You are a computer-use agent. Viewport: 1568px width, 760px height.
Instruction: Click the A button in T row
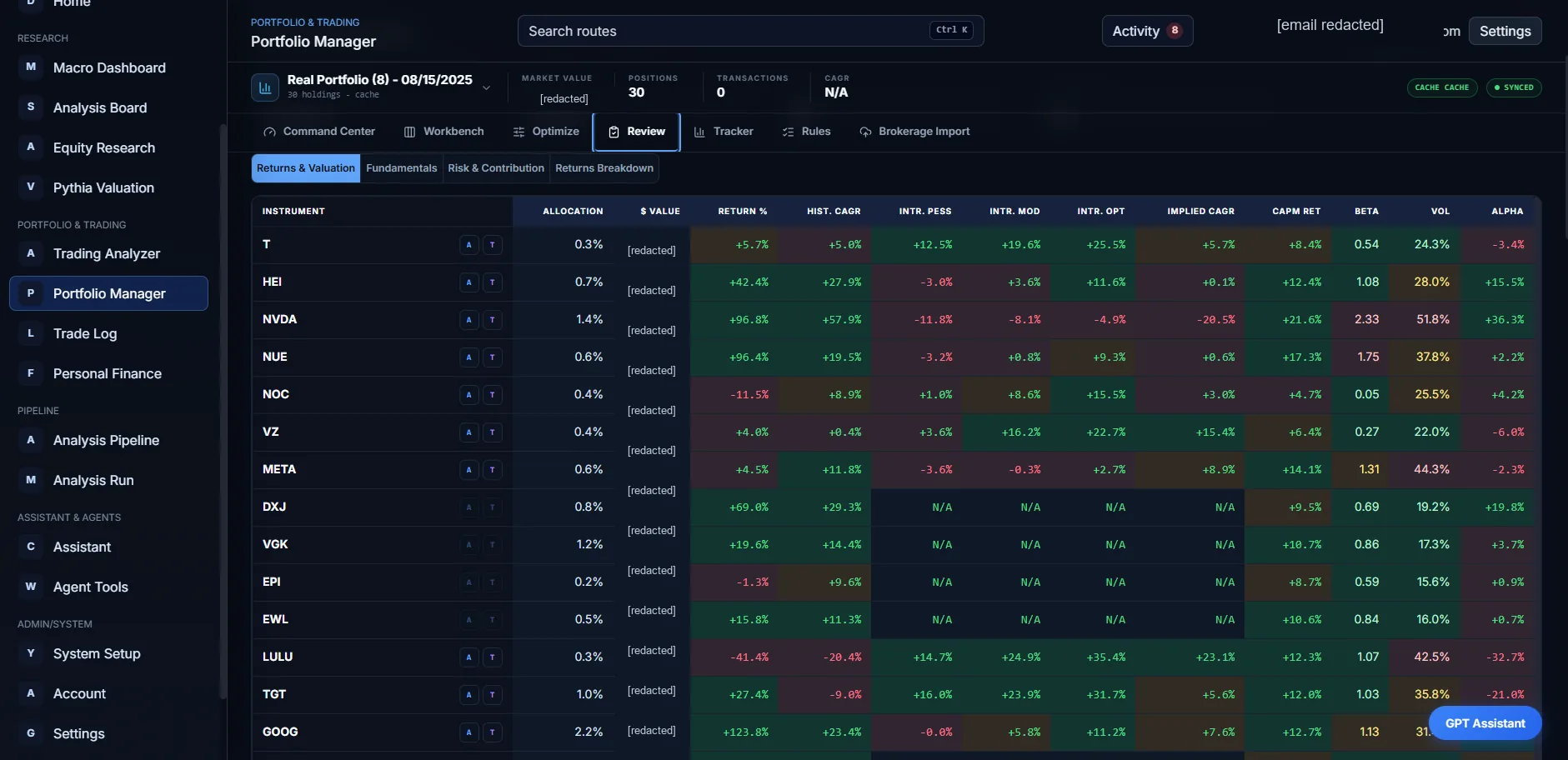[x=468, y=245]
